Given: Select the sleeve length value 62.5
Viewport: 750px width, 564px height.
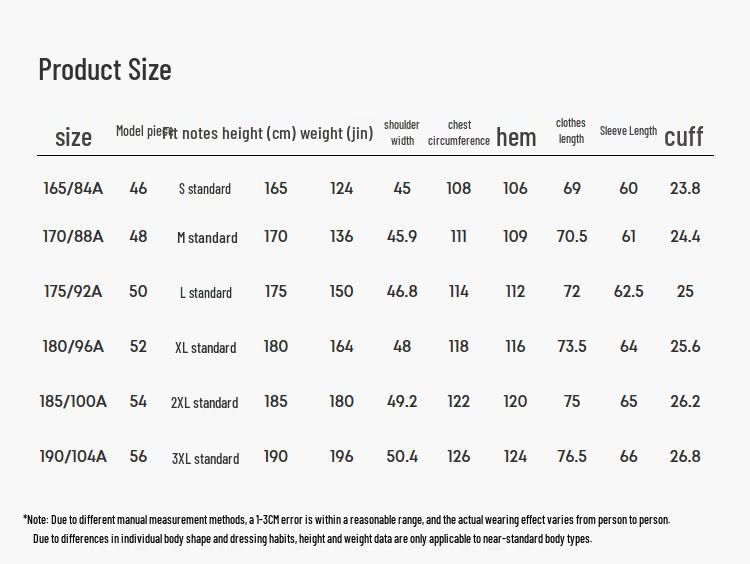Looking at the screenshot, I should (x=628, y=291).
